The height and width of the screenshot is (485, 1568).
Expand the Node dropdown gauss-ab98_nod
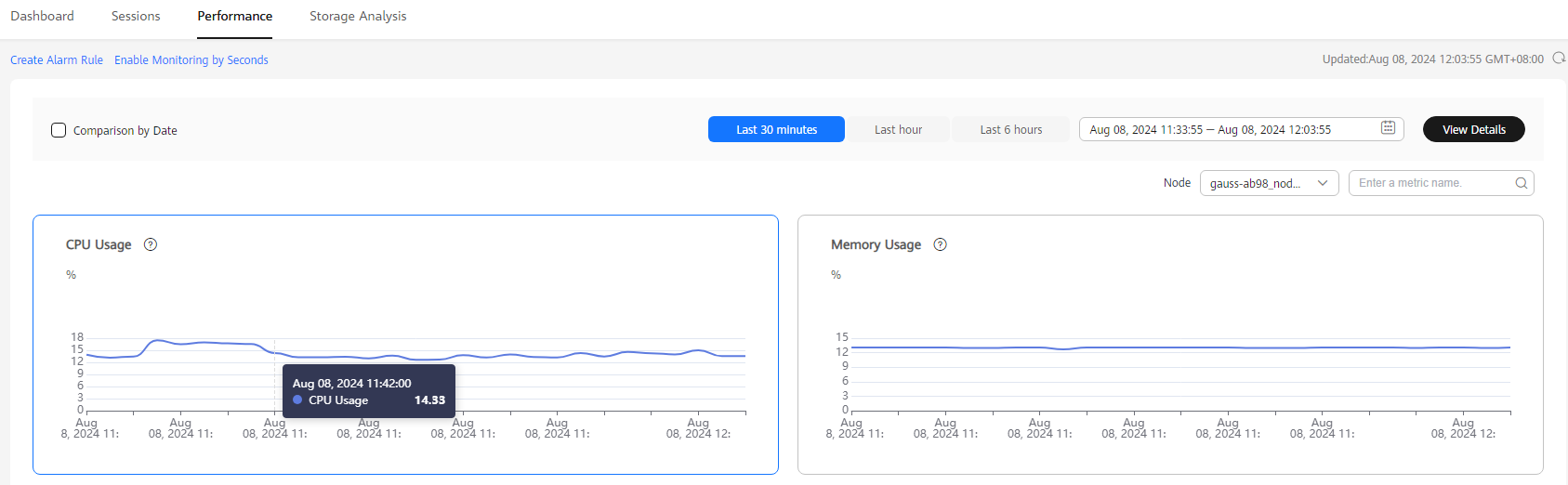tap(1269, 183)
